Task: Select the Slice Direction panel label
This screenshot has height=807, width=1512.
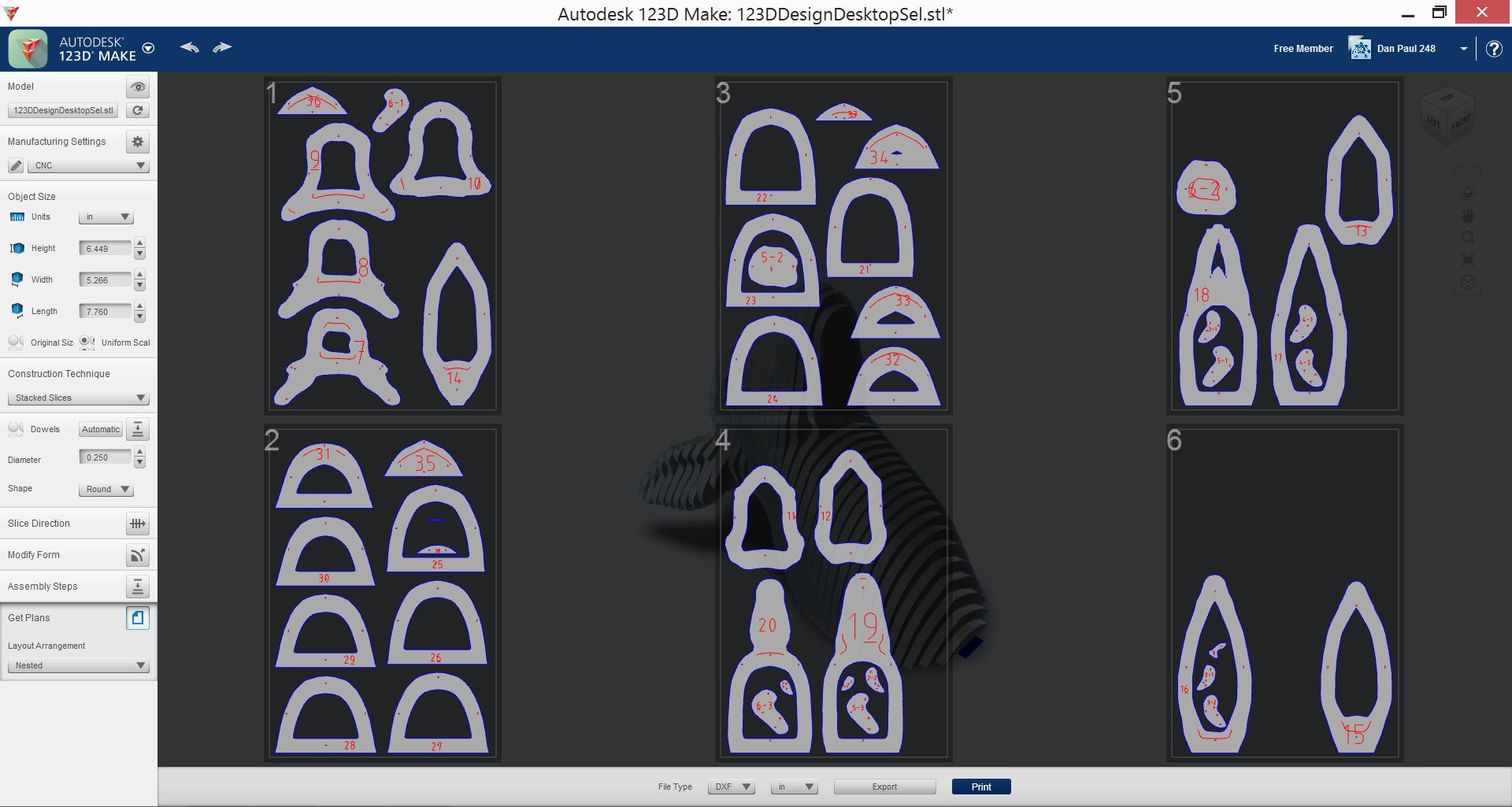Action: [39, 524]
